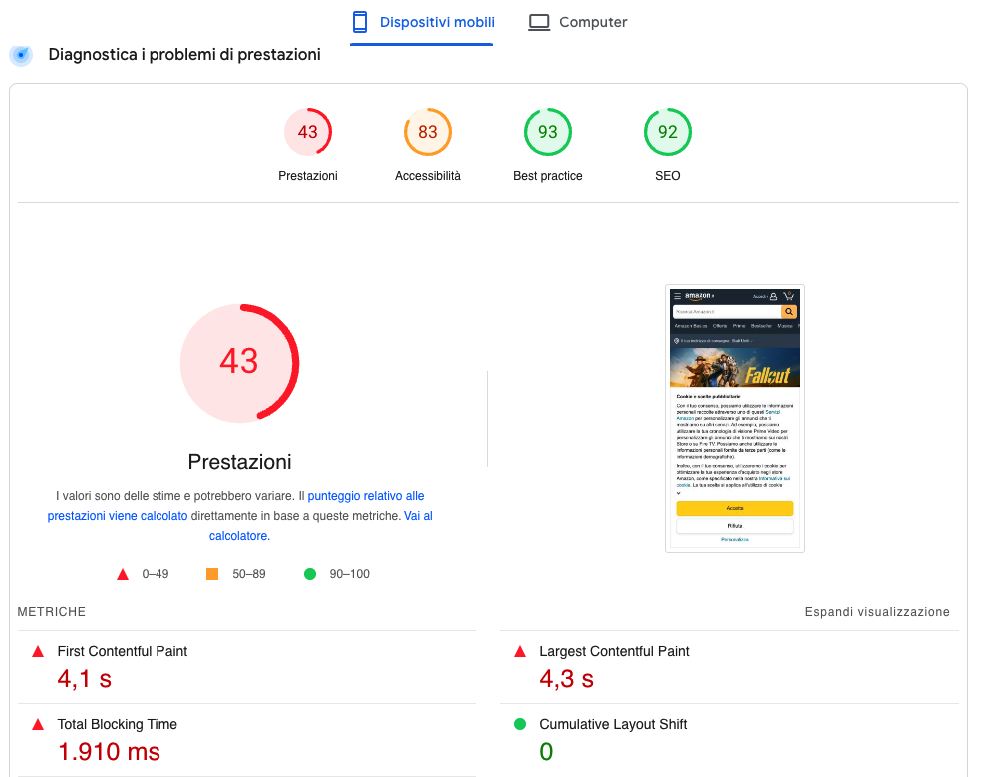Open the Amazon page screenshot thumbnail
This screenshot has height=777, width=984.
coord(735,419)
